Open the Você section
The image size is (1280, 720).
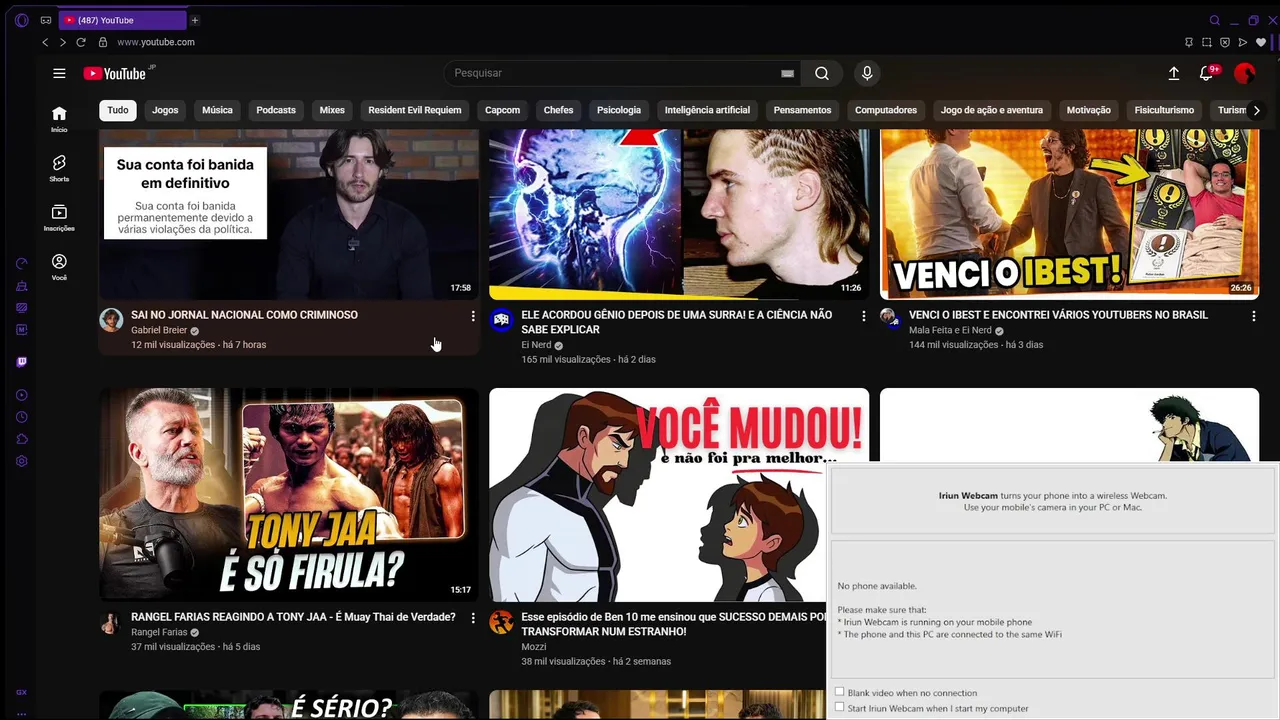(59, 267)
